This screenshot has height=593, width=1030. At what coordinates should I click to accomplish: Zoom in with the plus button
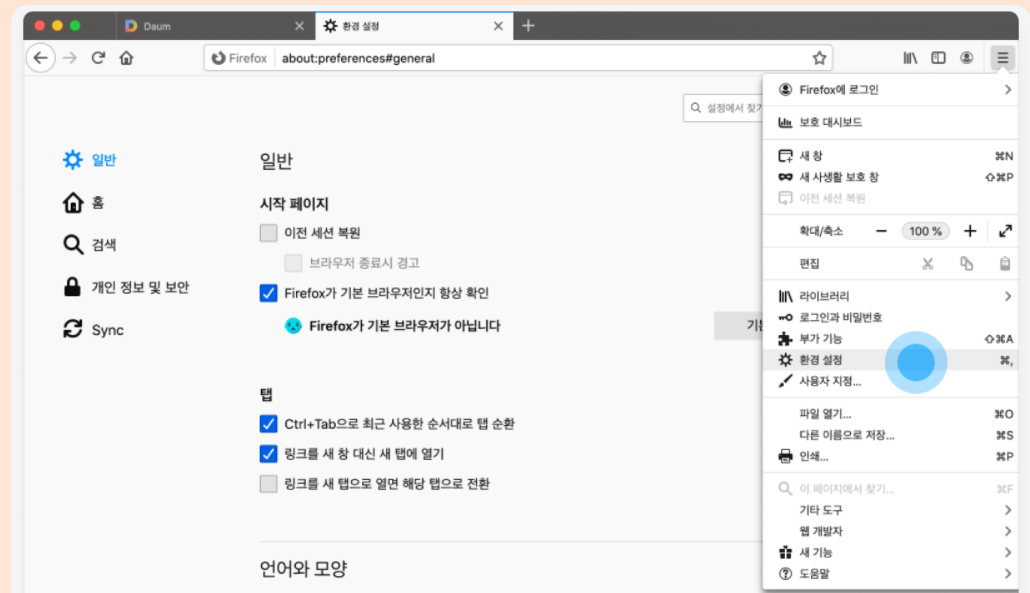coord(970,231)
